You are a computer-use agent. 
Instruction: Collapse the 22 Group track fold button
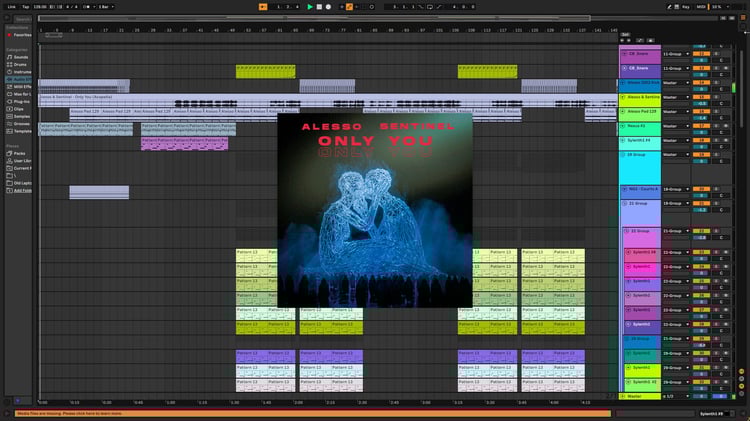627,231
